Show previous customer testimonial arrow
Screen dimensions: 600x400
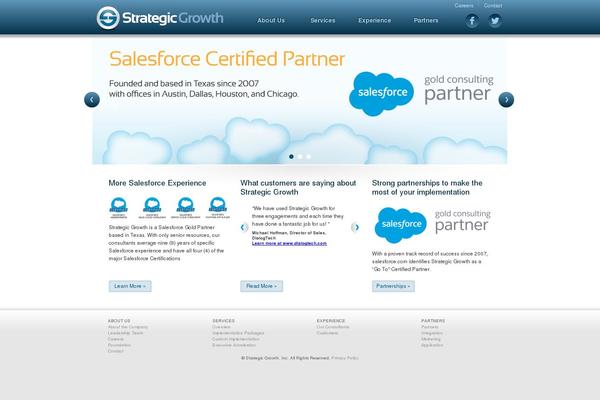243,227
